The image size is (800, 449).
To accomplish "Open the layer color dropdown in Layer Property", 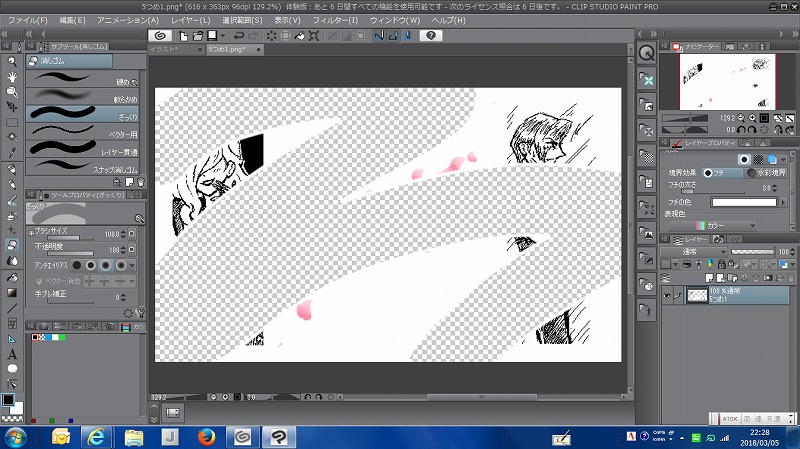I will pos(783,160).
